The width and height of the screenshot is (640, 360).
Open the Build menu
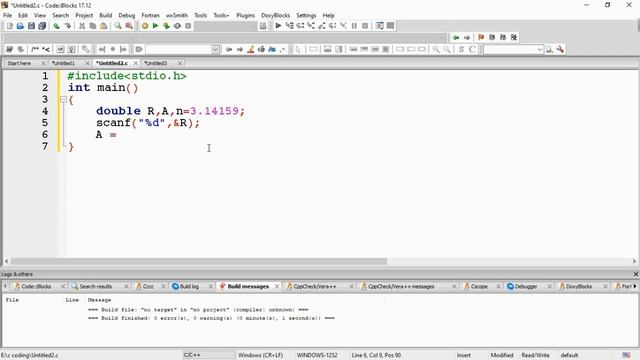pyautogui.click(x=106, y=16)
